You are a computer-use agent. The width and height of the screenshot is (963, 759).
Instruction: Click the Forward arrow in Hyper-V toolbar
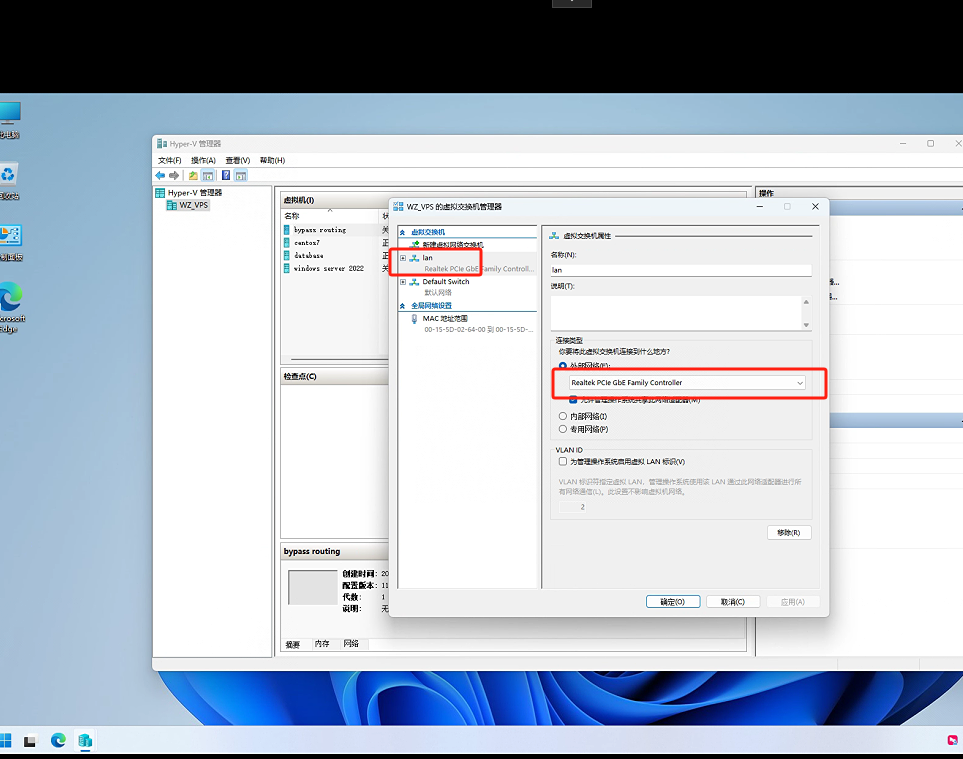pos(174,176)
